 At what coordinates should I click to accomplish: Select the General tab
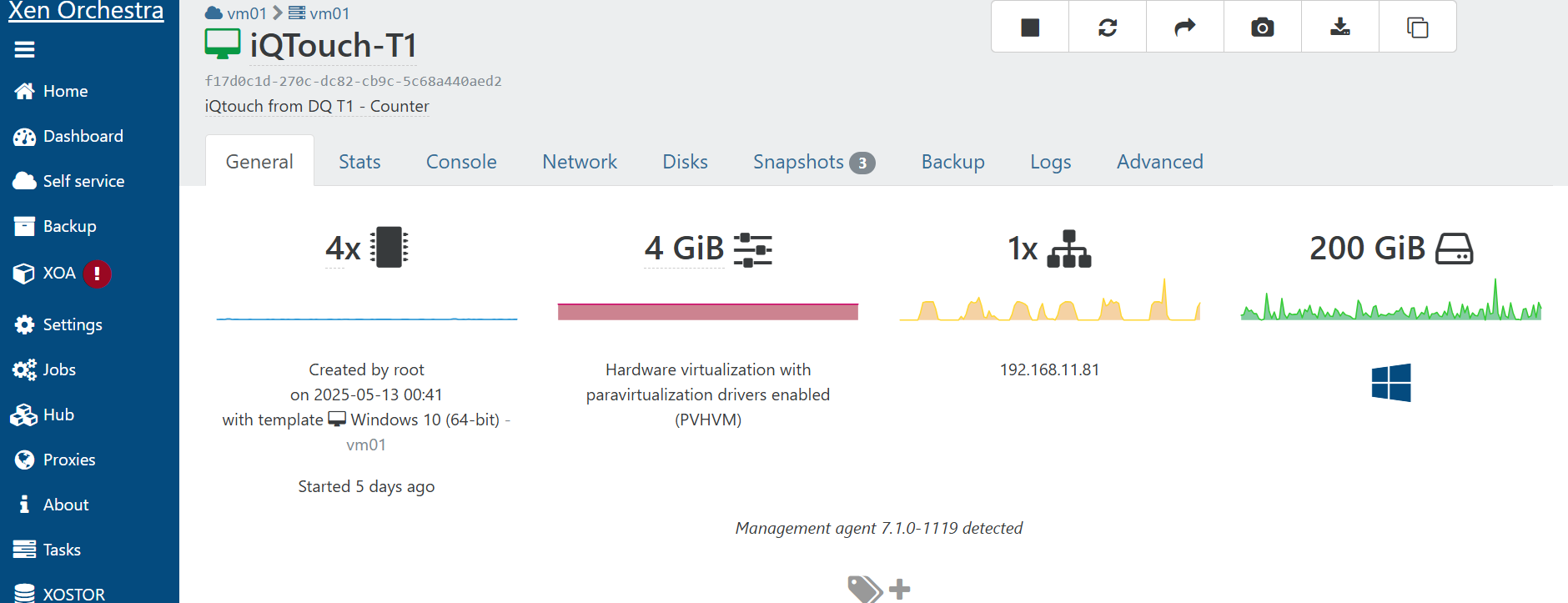pos(259,161)
